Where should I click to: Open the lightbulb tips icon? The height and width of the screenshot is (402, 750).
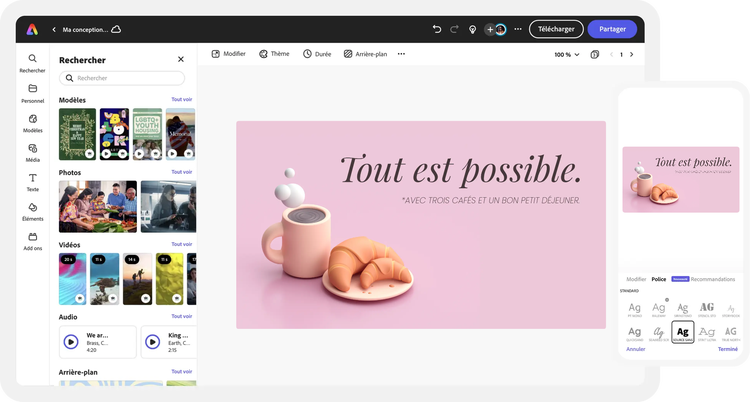tap(473, 30)
